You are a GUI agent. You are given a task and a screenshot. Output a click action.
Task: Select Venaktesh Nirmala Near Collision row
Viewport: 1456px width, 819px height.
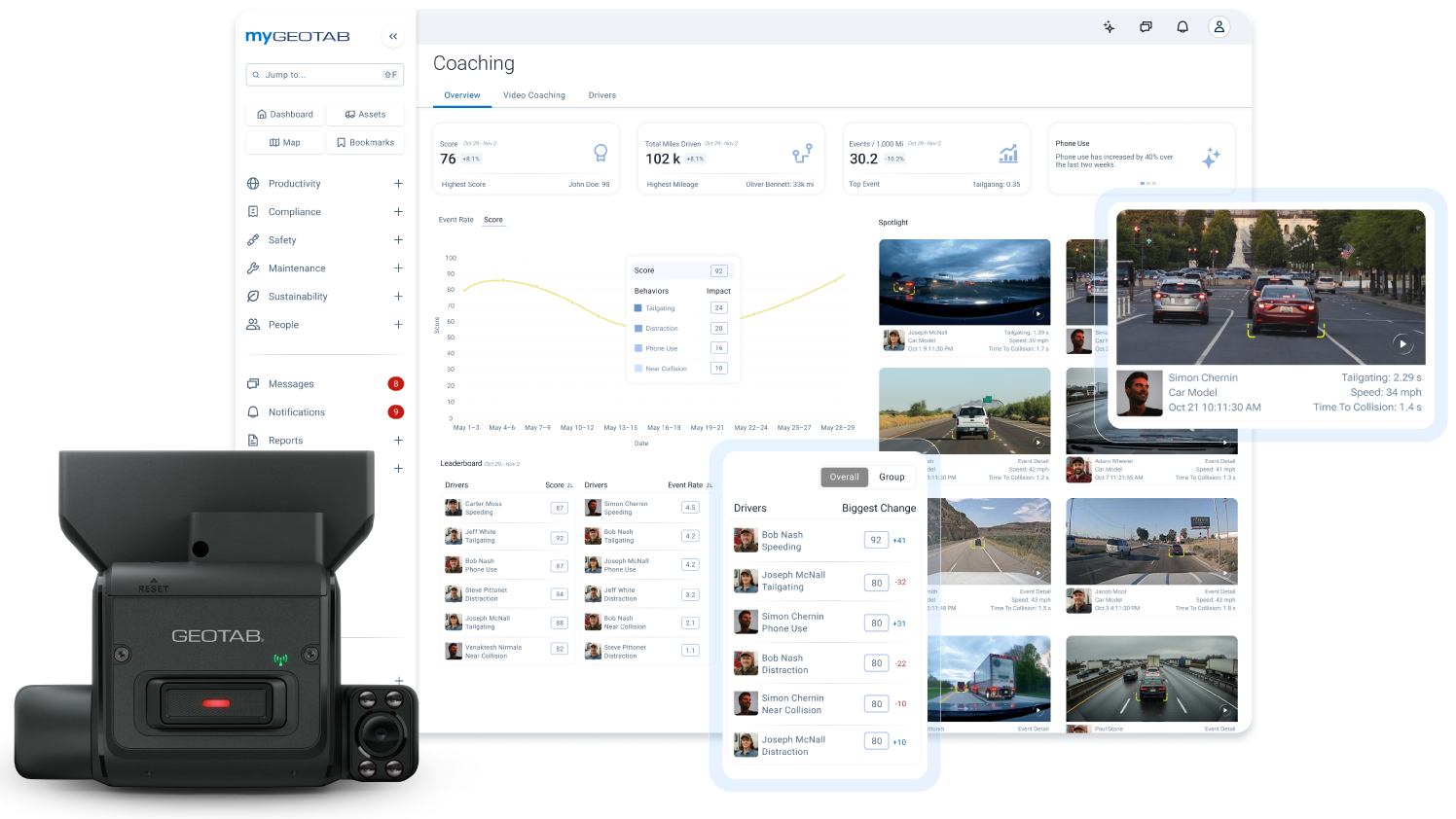pos(507,652)
